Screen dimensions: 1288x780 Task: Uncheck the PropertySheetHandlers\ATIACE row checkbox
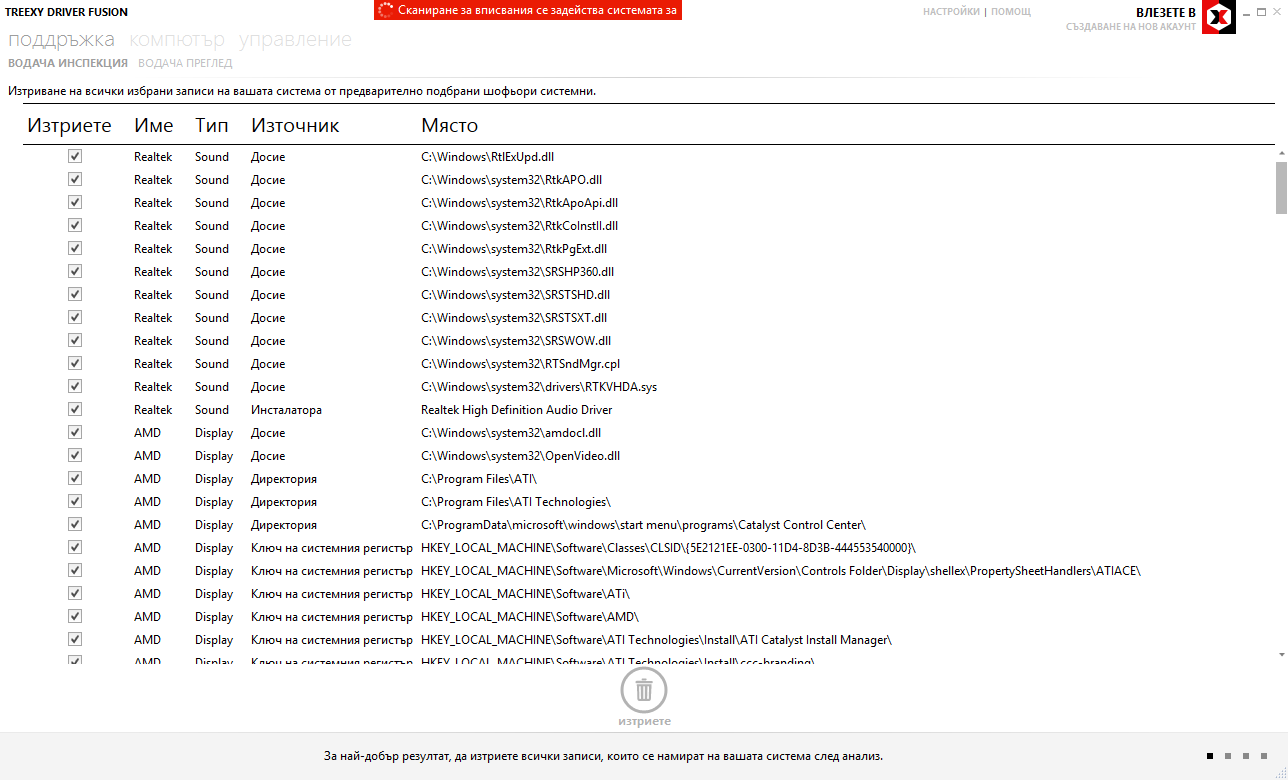75,570
